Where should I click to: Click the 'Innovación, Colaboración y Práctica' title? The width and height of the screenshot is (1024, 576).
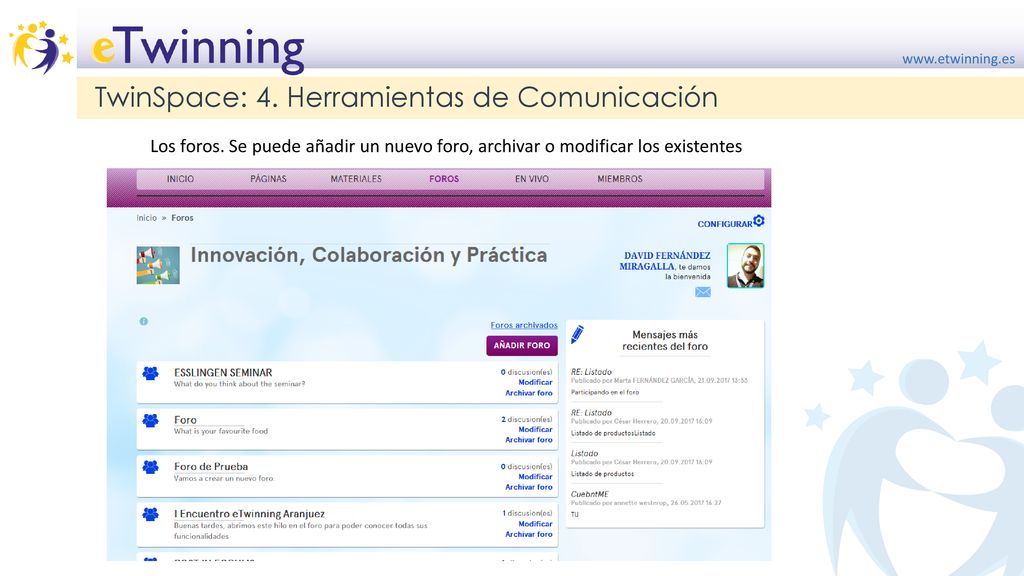tap(369, 255)
